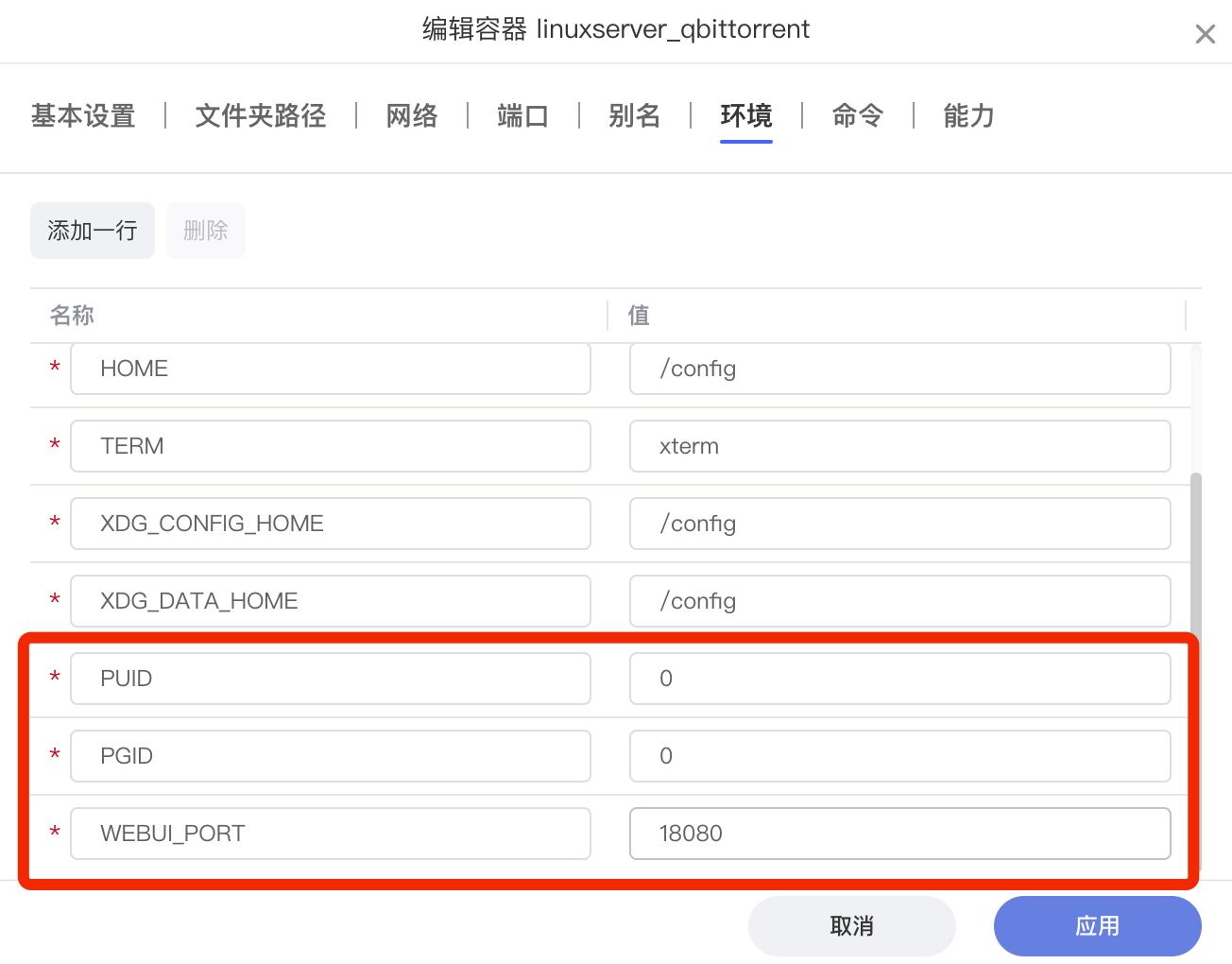The height and width of the screenshot is (964, 1232).
Task: Apply changes with the 应用 button
Action: (x=1097, y=926)
